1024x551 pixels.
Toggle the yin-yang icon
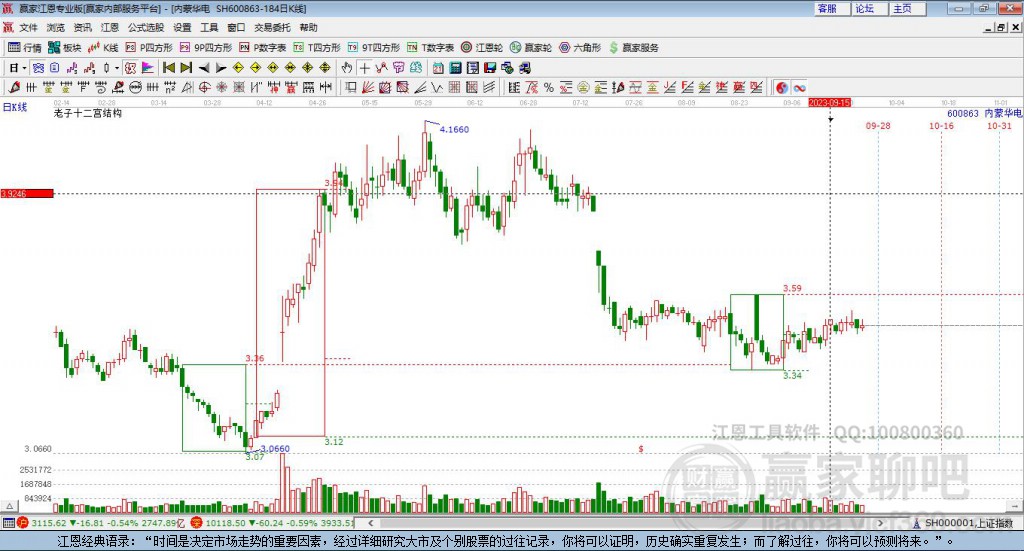[x=782, y=87]
